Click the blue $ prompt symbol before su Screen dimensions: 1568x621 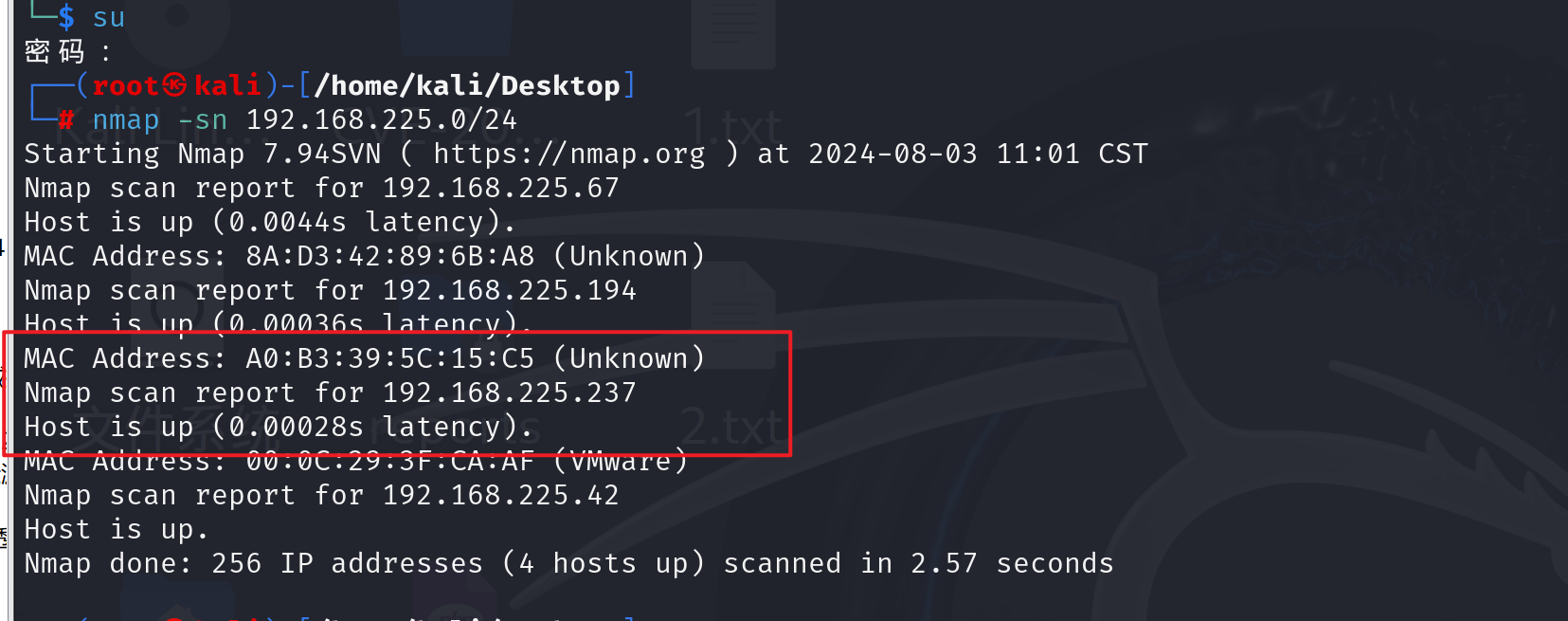tap(66, 17)
